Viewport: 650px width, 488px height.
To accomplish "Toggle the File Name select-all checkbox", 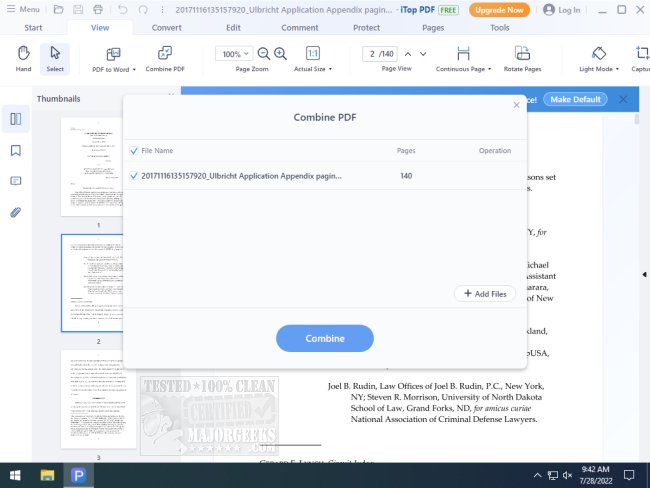I will (133, 151).
